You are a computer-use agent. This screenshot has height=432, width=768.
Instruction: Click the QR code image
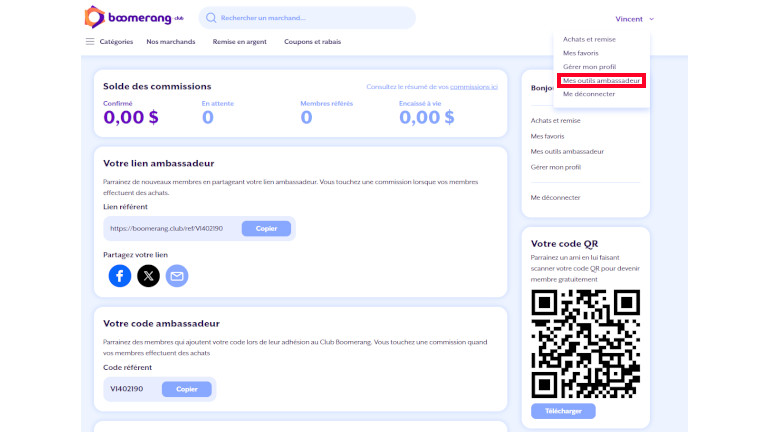click(585, 342)
